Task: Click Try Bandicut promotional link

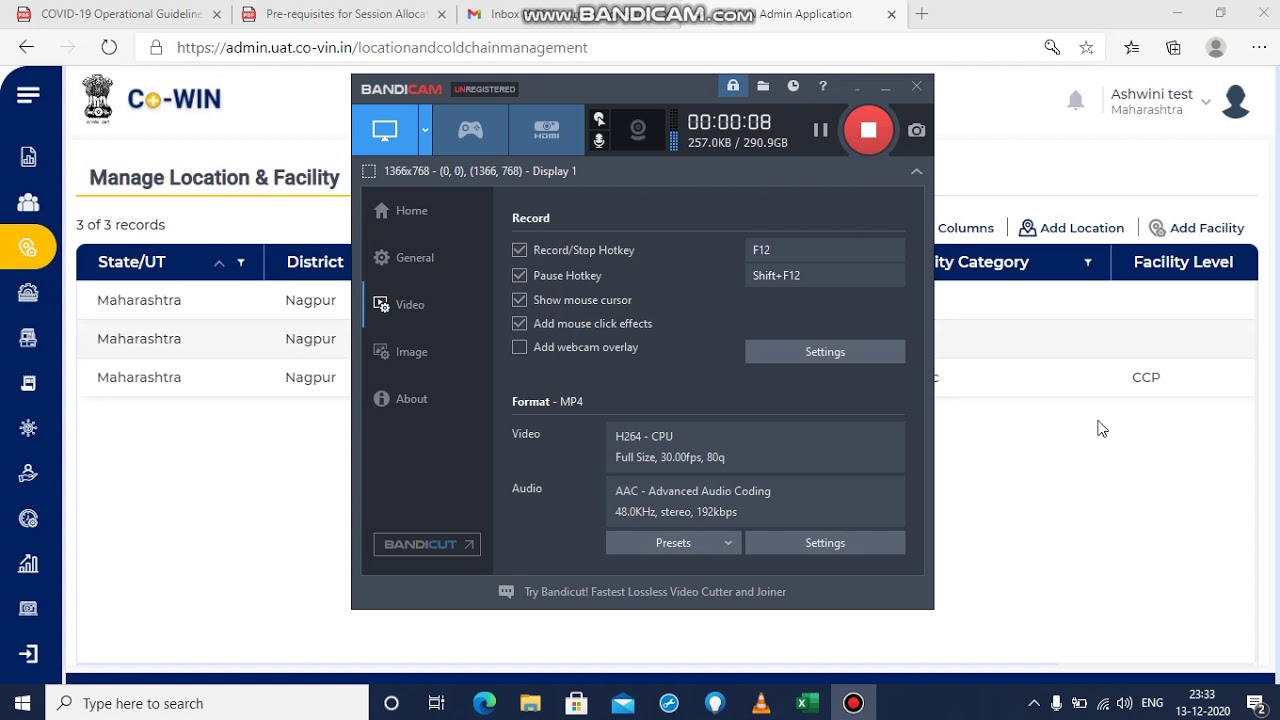Action: click(x=655, y=592)
